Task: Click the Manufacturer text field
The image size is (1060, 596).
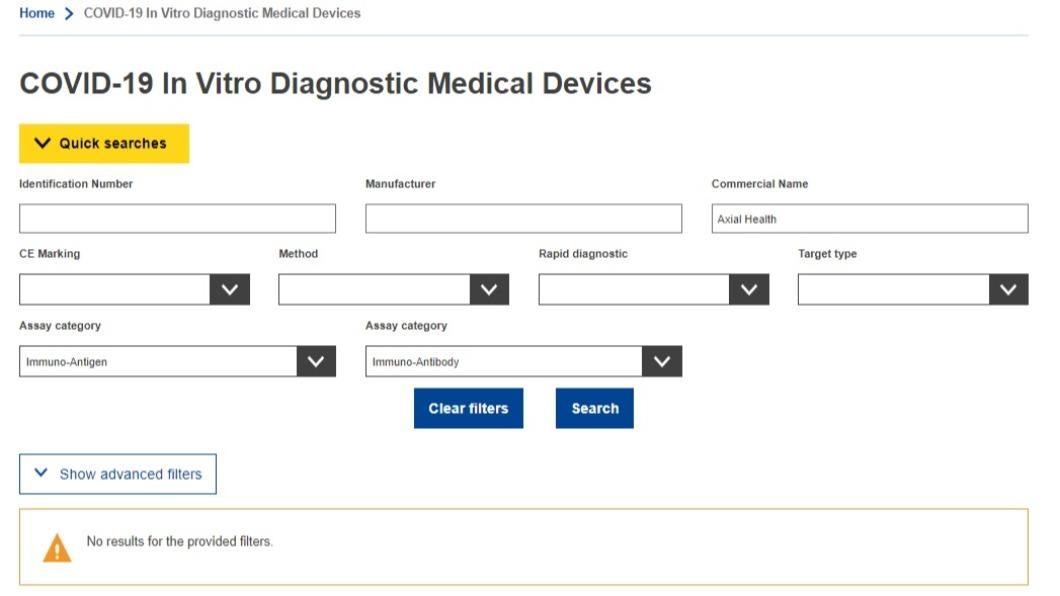Action: [523, 218]
